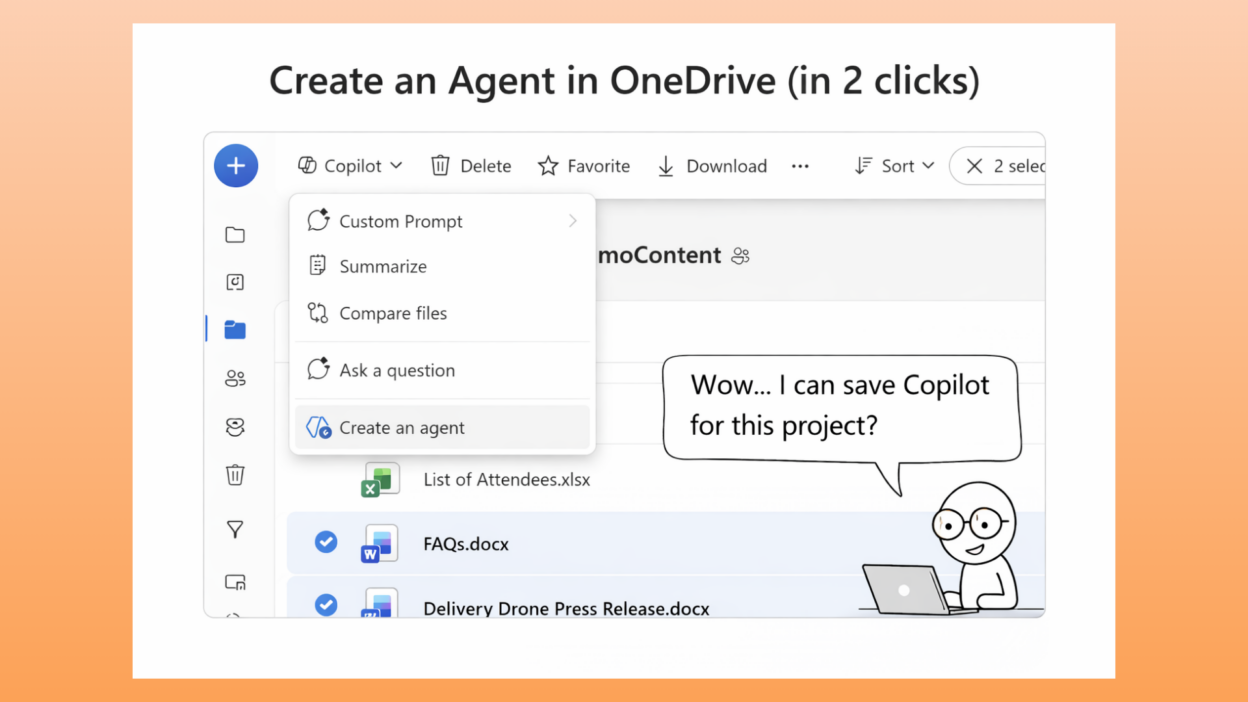Uncheck the FAQs.docx selection checkbox
The height and width of the screenshot is (702, 1248).
tap(326, 542)
